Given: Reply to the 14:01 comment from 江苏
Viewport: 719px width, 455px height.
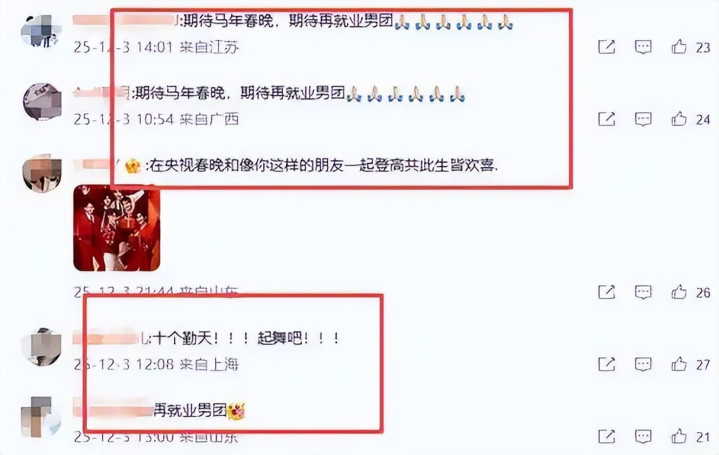Looking at the screenshot, I should 643,46.
